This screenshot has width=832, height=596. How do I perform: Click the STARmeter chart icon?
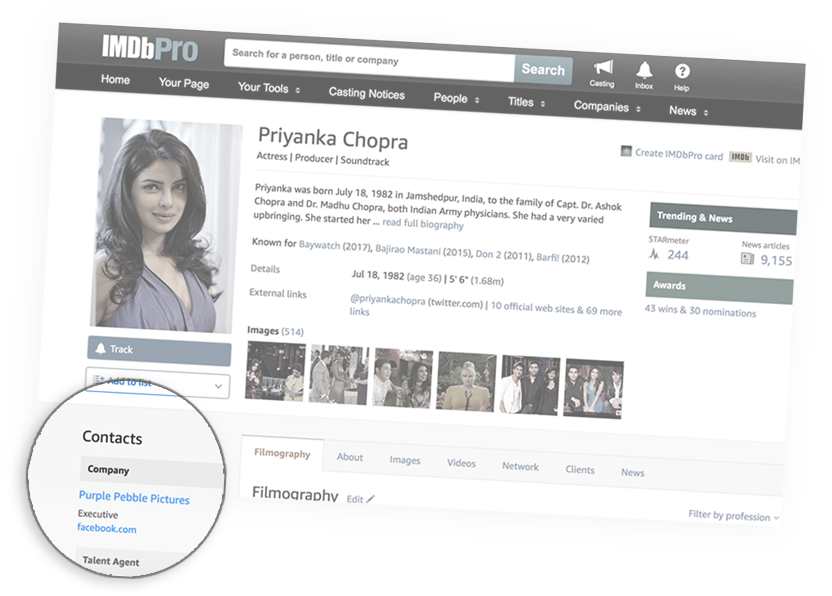pos(654,254)
